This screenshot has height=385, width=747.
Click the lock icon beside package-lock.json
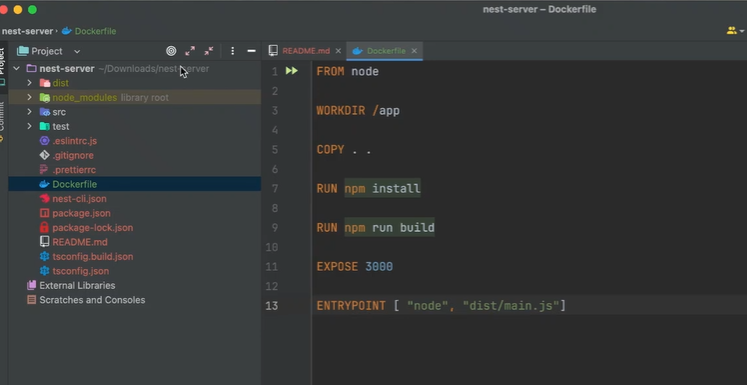click(44, 227)
